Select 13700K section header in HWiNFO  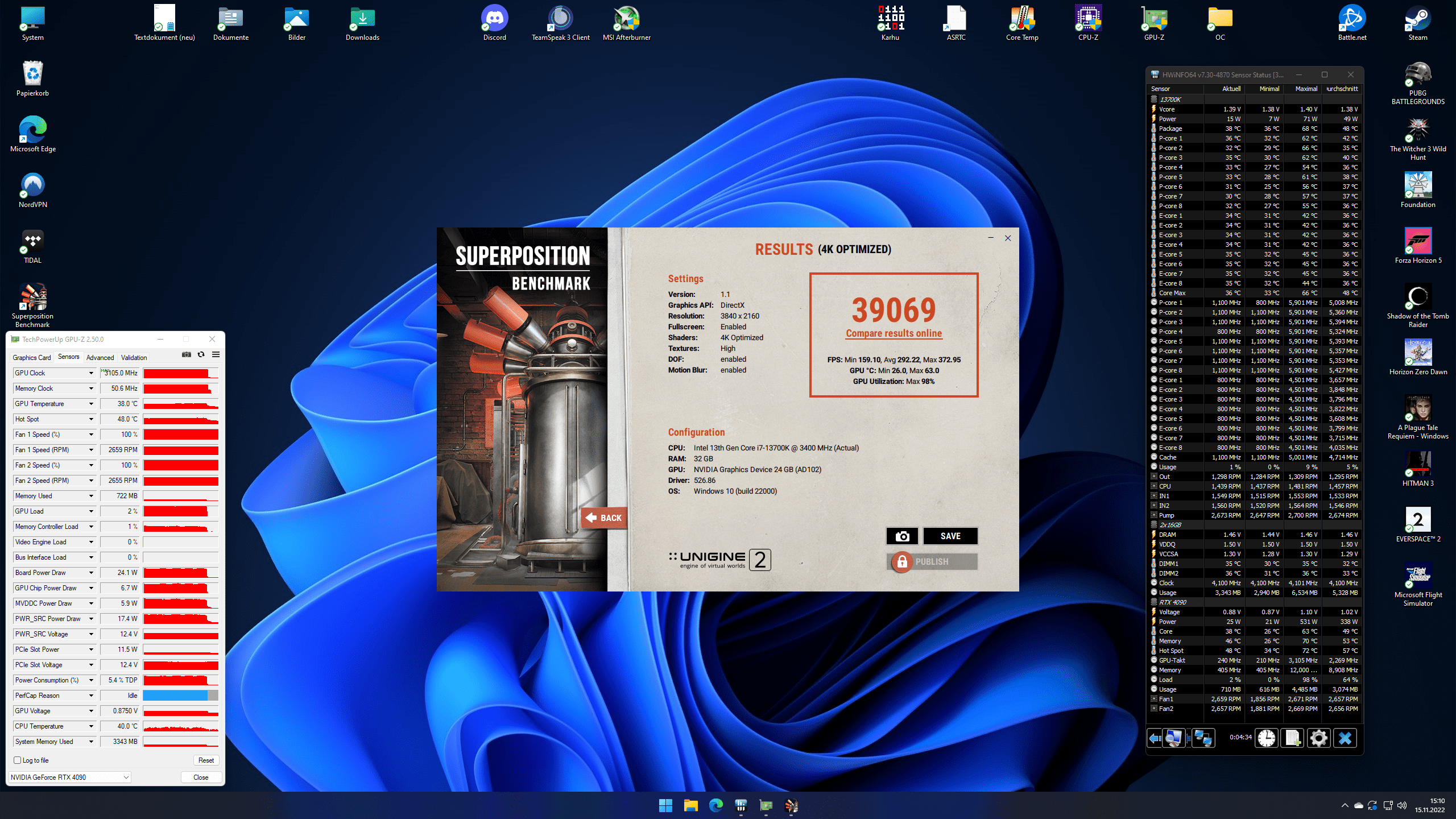point(1254,100)
